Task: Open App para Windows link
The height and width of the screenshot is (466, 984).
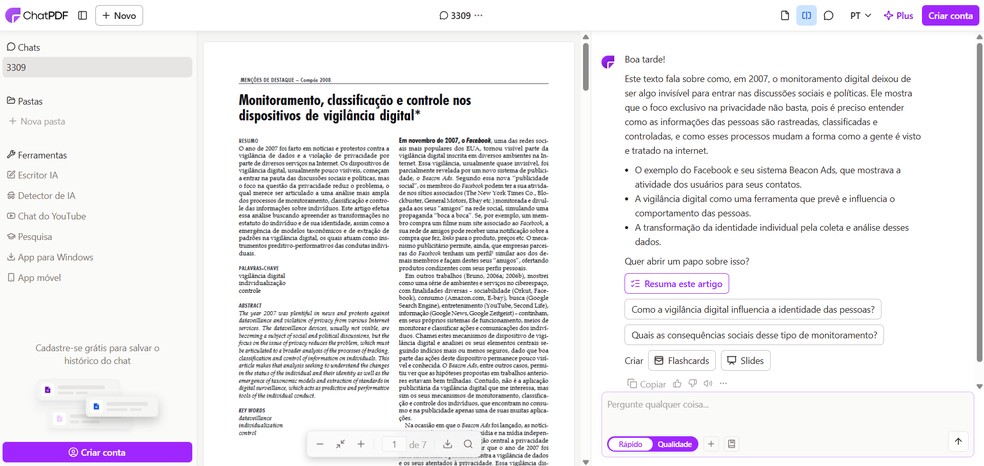Action: (x=50, y=257)
